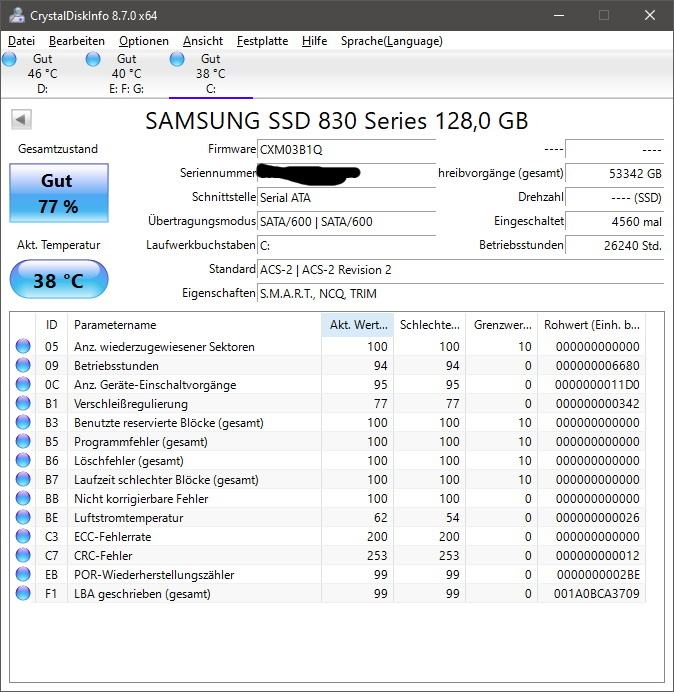Open the Bearbeiten menu

pyautogui.click(x=77, y=41)
